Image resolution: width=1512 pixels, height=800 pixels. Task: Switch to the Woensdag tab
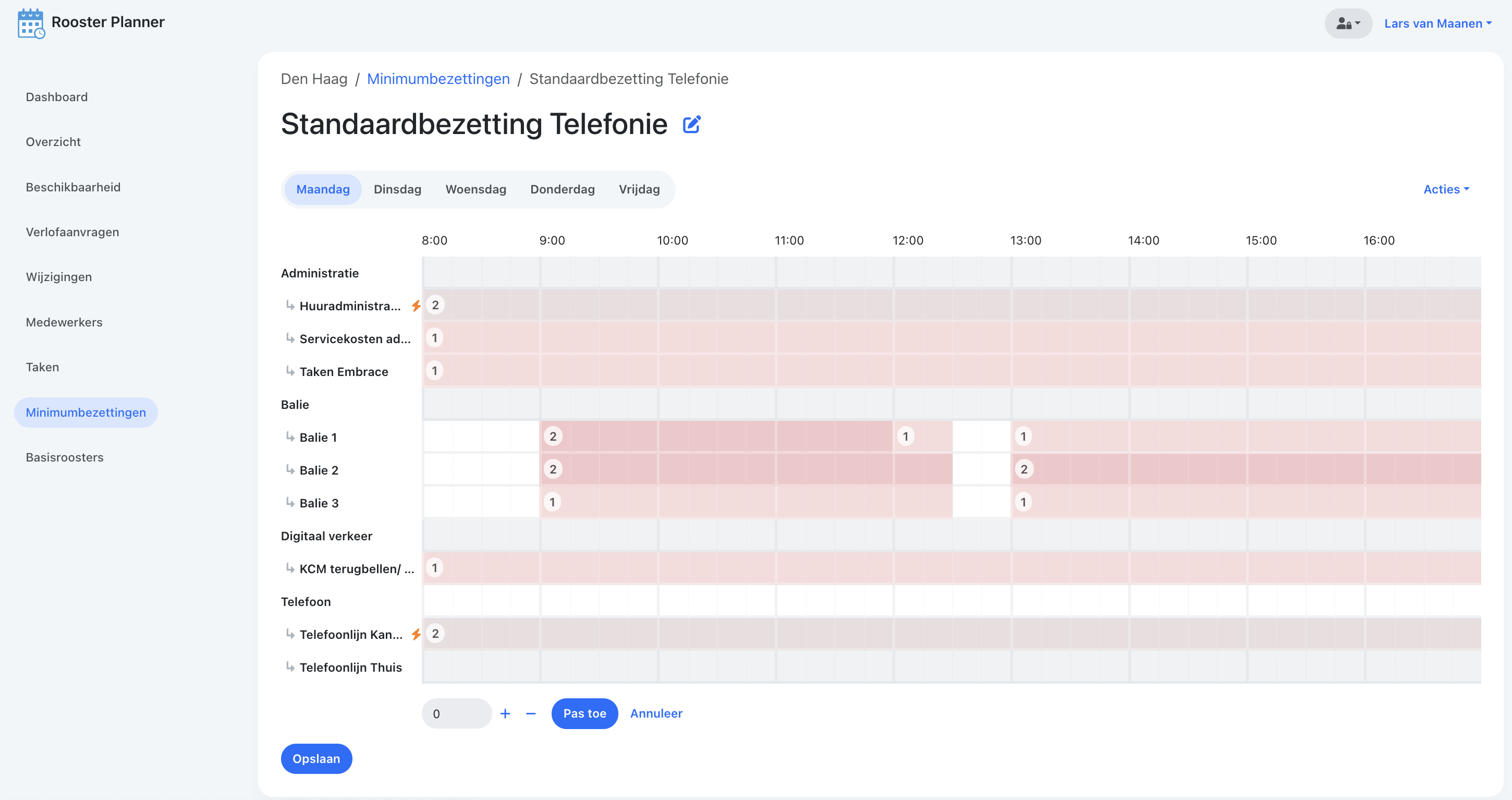coord(475,189)
